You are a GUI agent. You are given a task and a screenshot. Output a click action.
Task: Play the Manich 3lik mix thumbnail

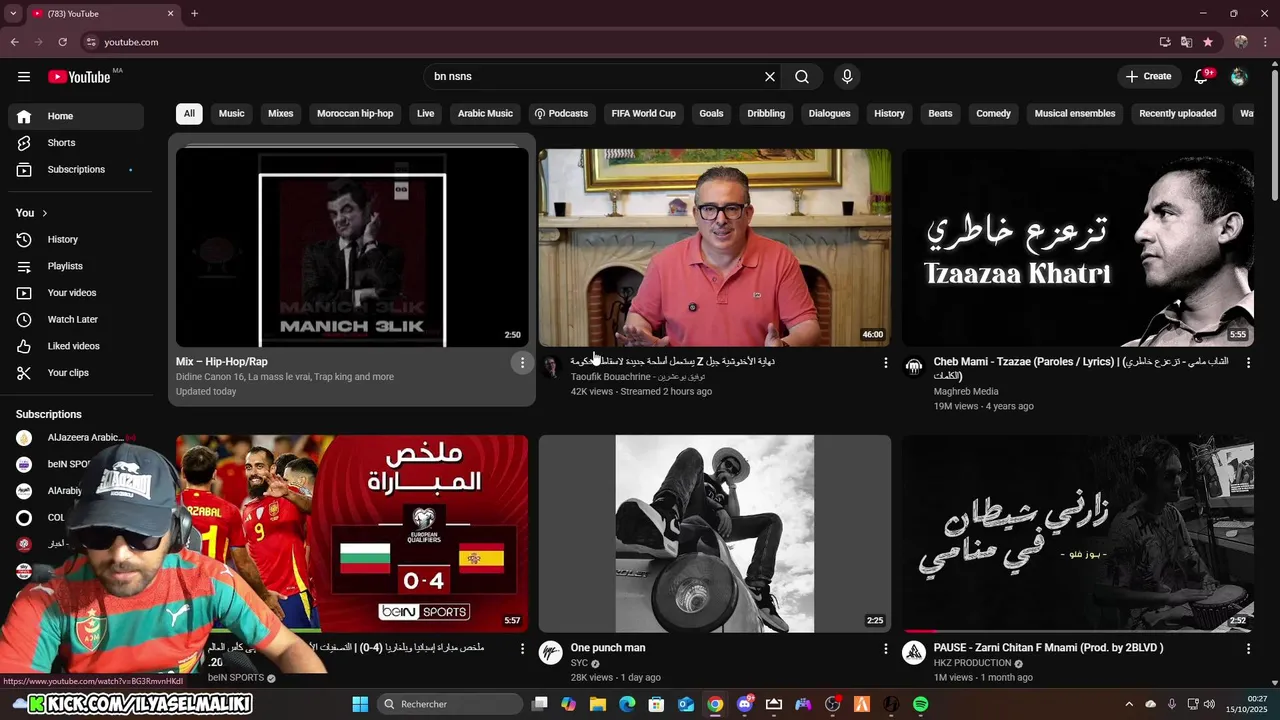(352, 248)
